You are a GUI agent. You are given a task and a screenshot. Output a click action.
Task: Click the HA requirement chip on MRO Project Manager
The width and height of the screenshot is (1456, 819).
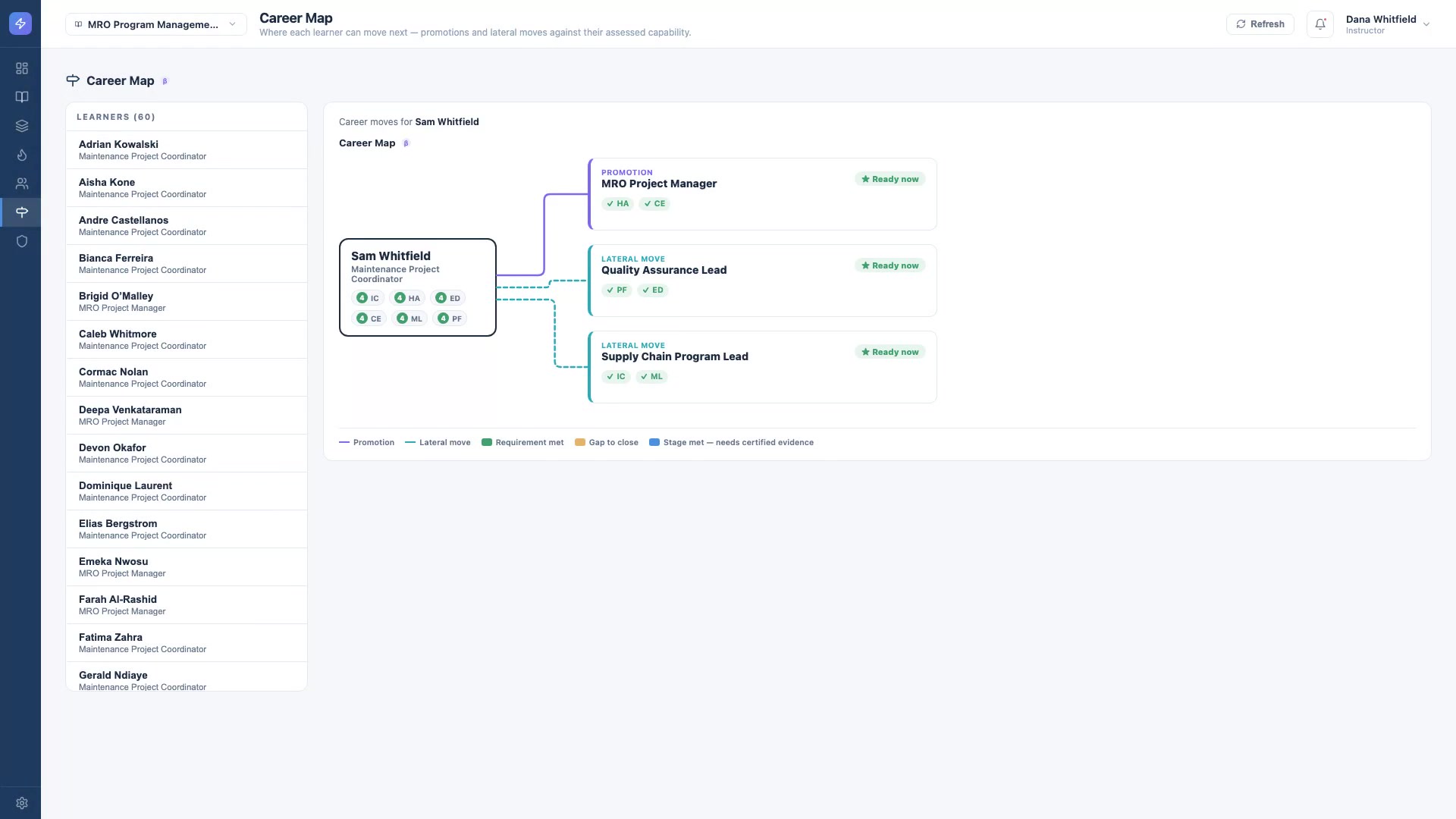click(x=617, y=204)
